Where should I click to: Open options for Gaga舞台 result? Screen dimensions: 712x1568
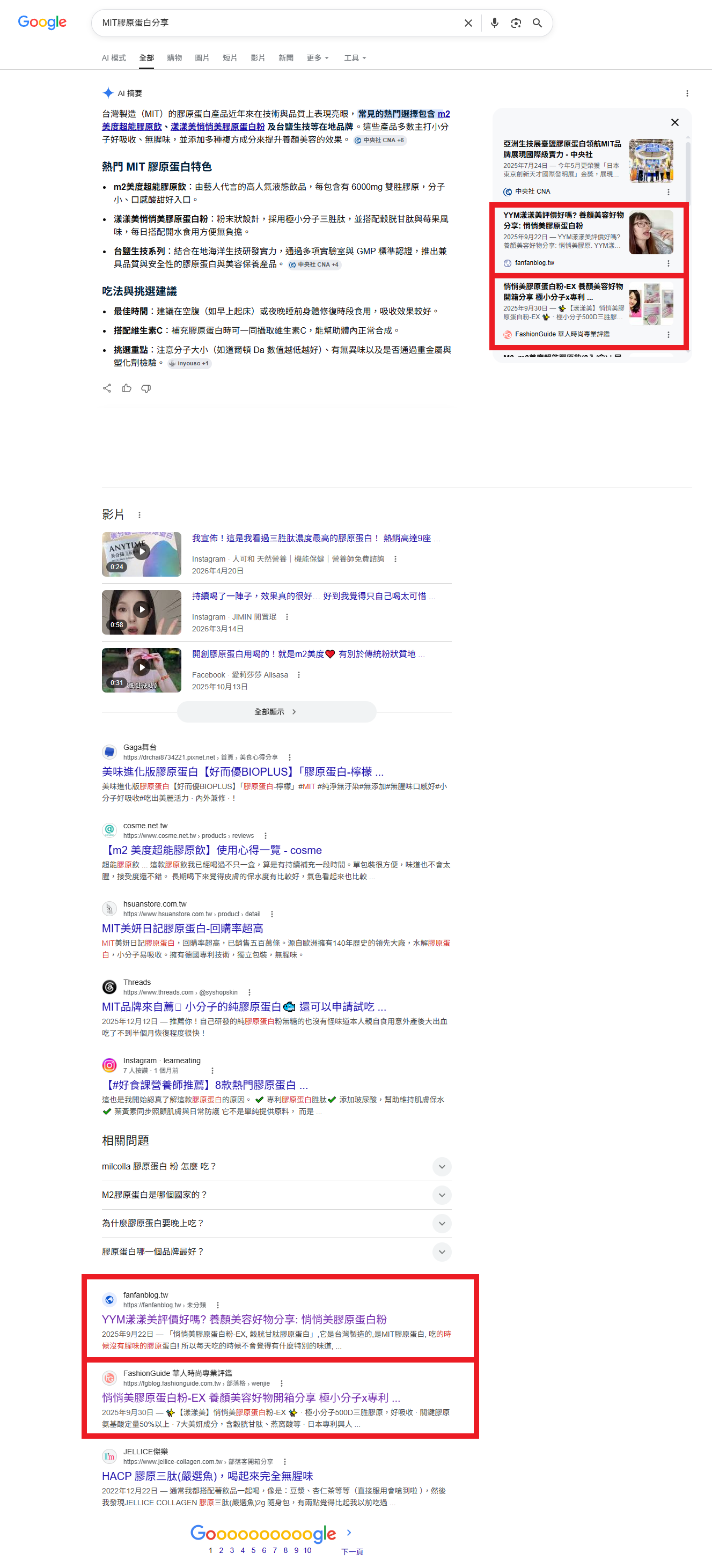coord(289,757)
